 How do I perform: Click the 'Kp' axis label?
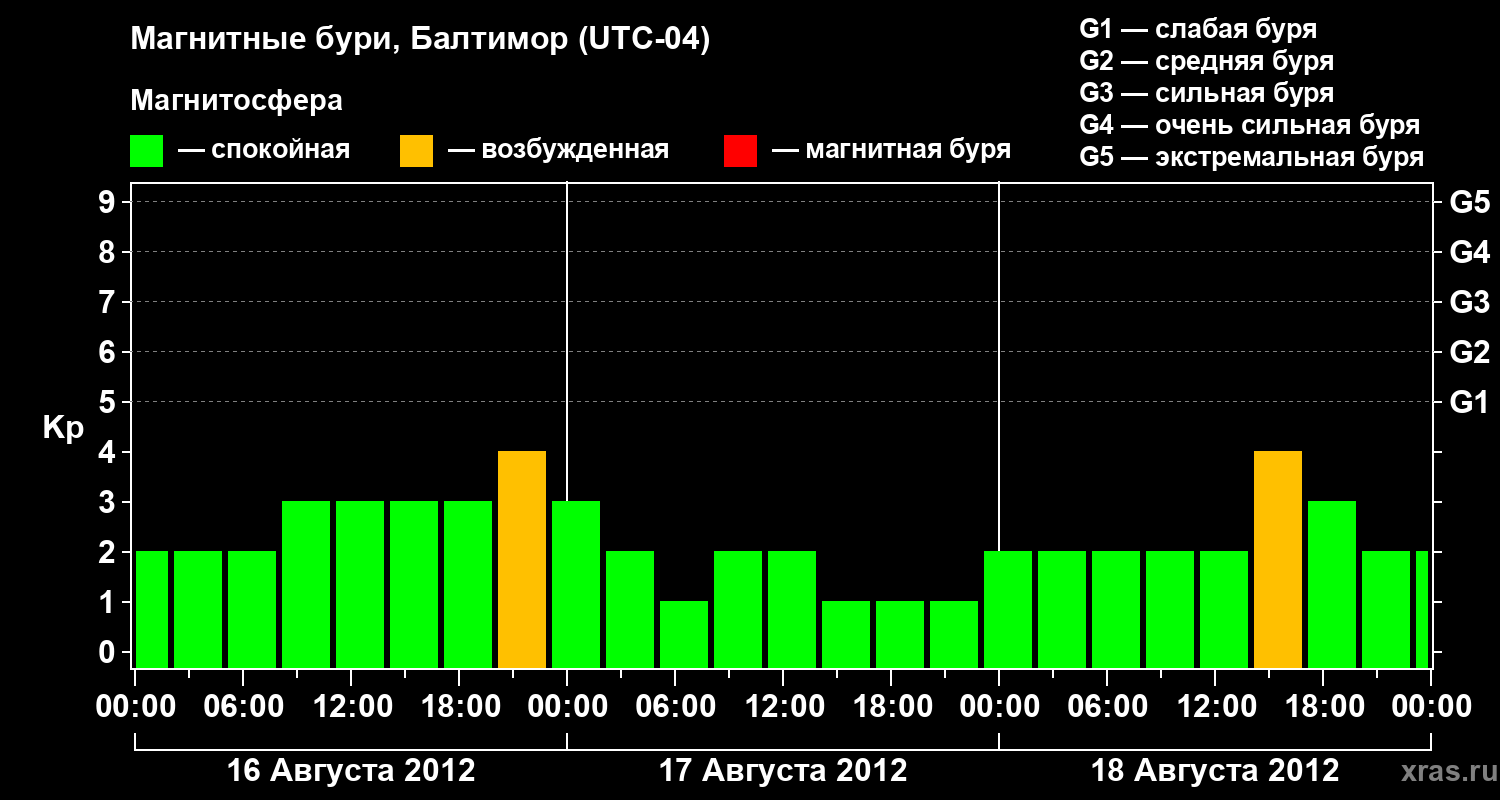pyautogui.click(x=63, y=428)
